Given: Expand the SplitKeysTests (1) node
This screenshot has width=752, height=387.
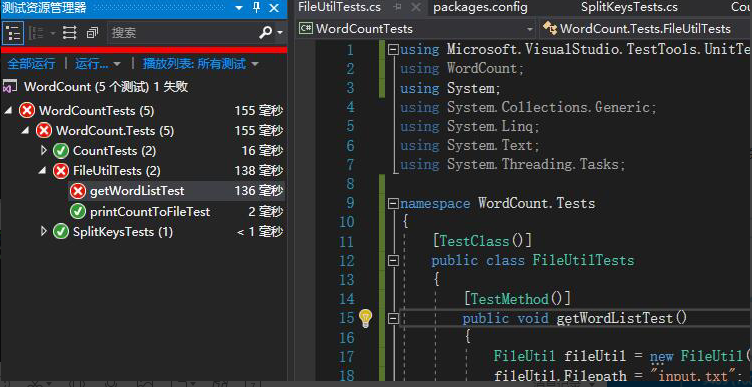Looking at the screenshot, I should (x=44, y=232).
